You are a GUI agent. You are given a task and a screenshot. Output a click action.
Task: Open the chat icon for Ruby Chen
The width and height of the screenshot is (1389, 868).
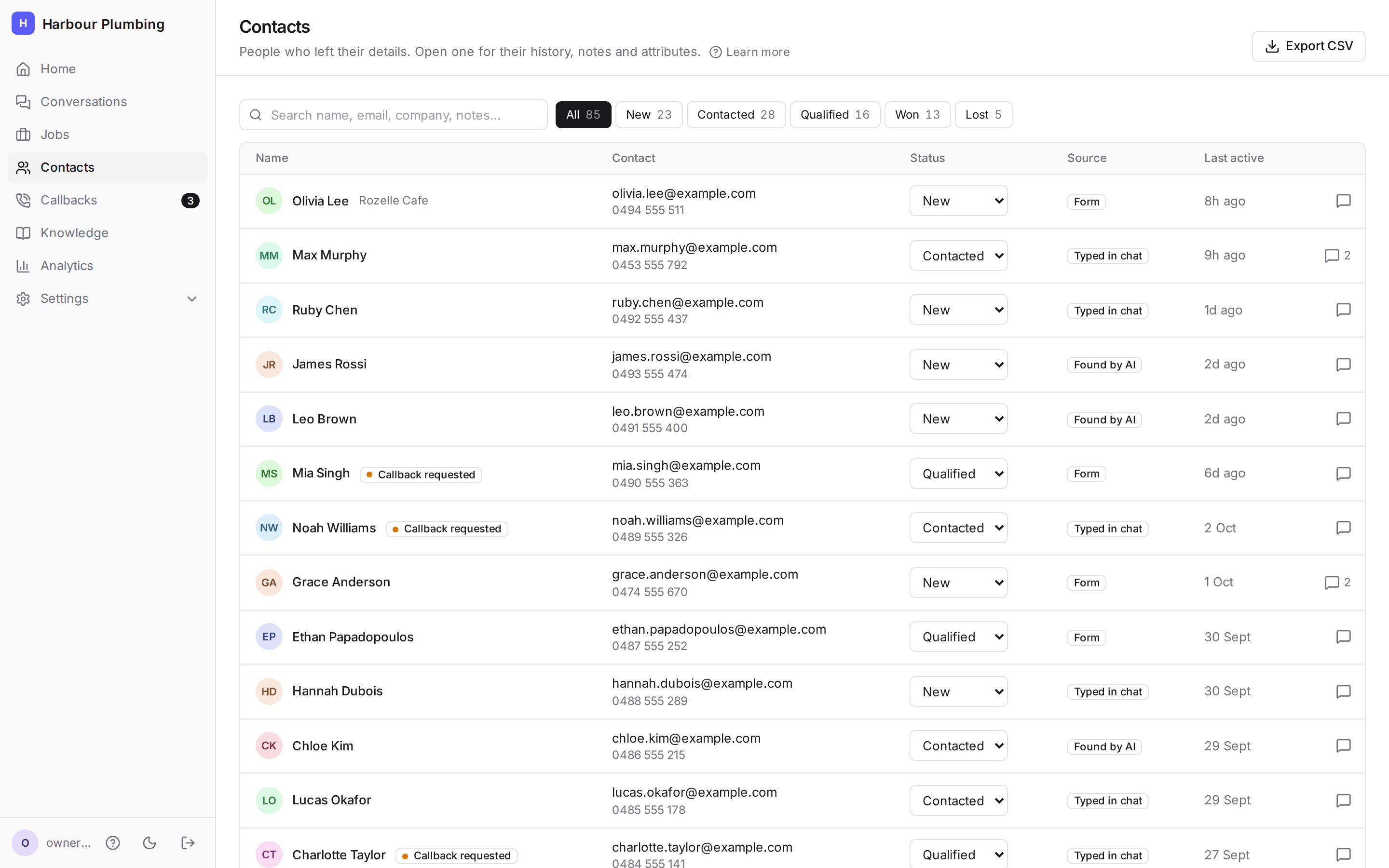[x=1343, y=310]
